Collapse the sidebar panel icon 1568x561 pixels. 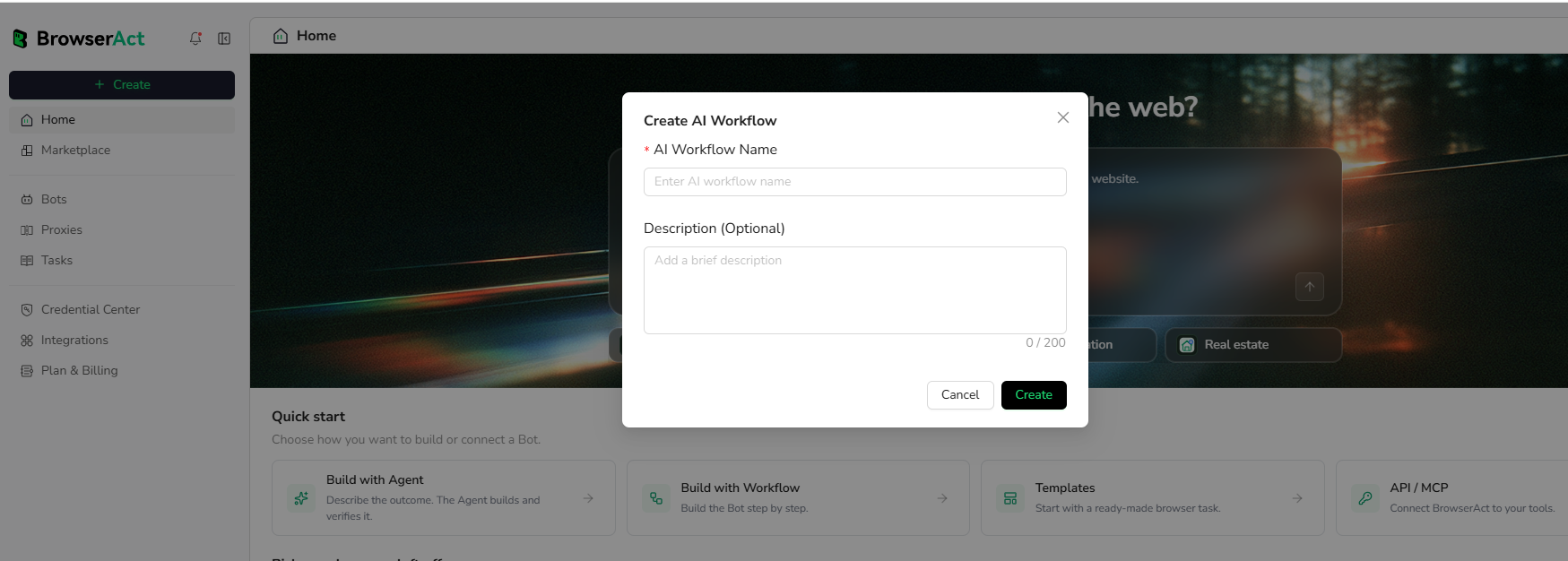click(x=224, y=39)
